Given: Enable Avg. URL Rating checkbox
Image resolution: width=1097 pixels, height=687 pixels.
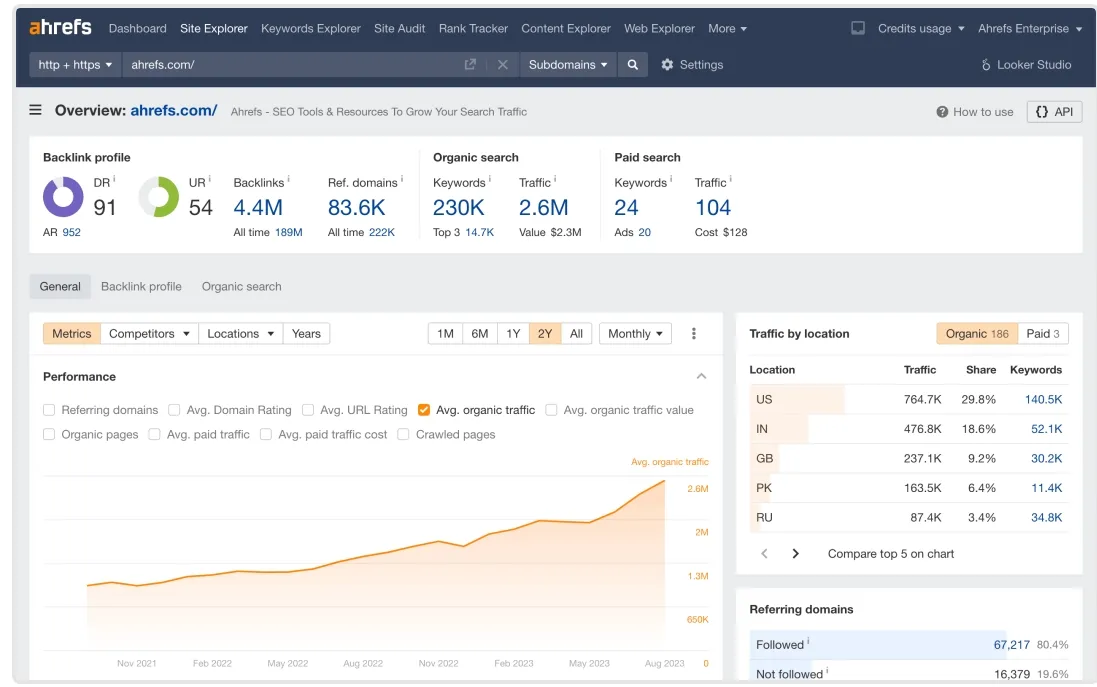Looking at the screenshot, I should 308,410.
